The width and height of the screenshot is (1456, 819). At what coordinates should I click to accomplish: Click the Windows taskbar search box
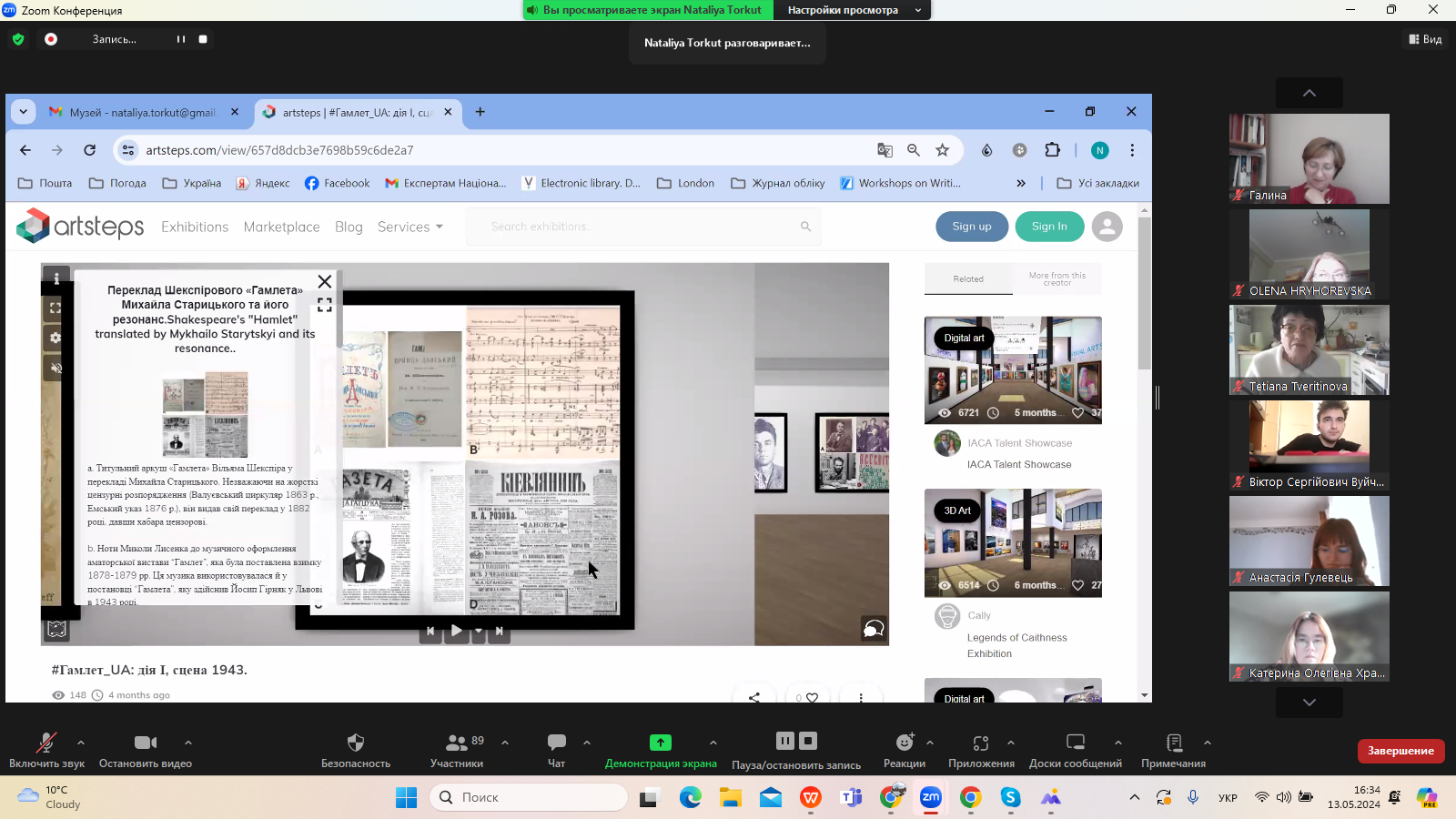[529, 797]
